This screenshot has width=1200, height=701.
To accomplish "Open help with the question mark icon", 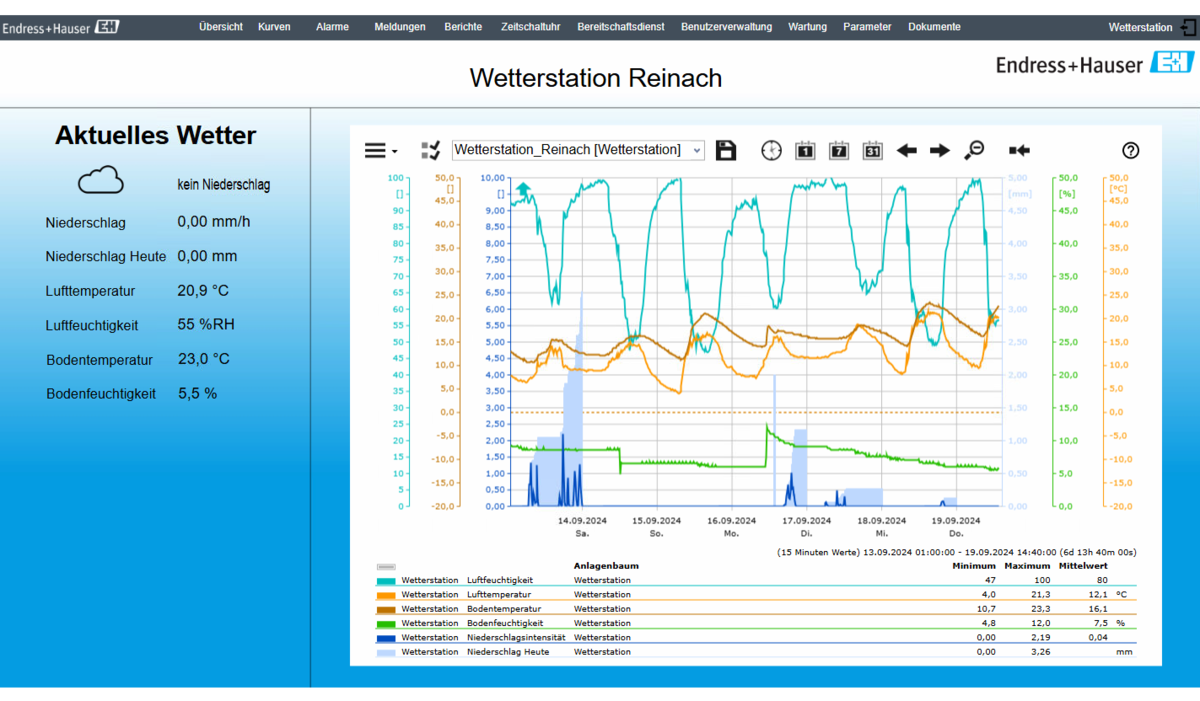I will pyautogui.click(x=1131, y=150).
